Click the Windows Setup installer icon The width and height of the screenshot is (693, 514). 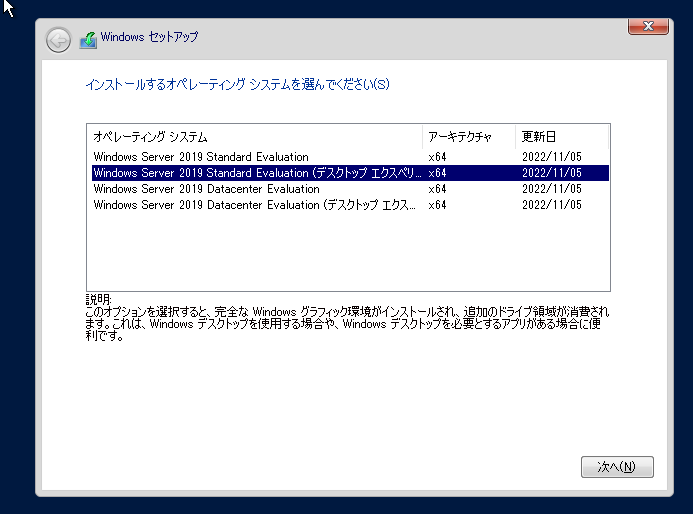tap(88, 40)
